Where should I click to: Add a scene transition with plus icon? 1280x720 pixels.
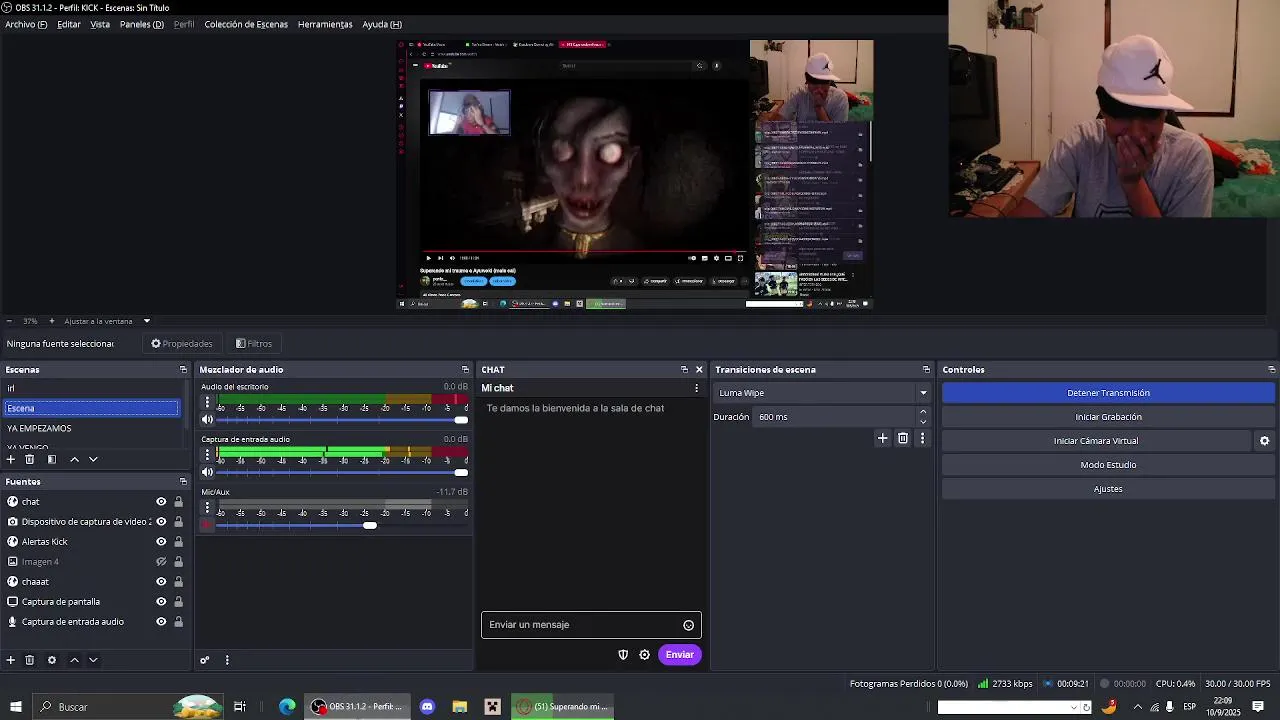pyautogui.click(x=882, y=438)
